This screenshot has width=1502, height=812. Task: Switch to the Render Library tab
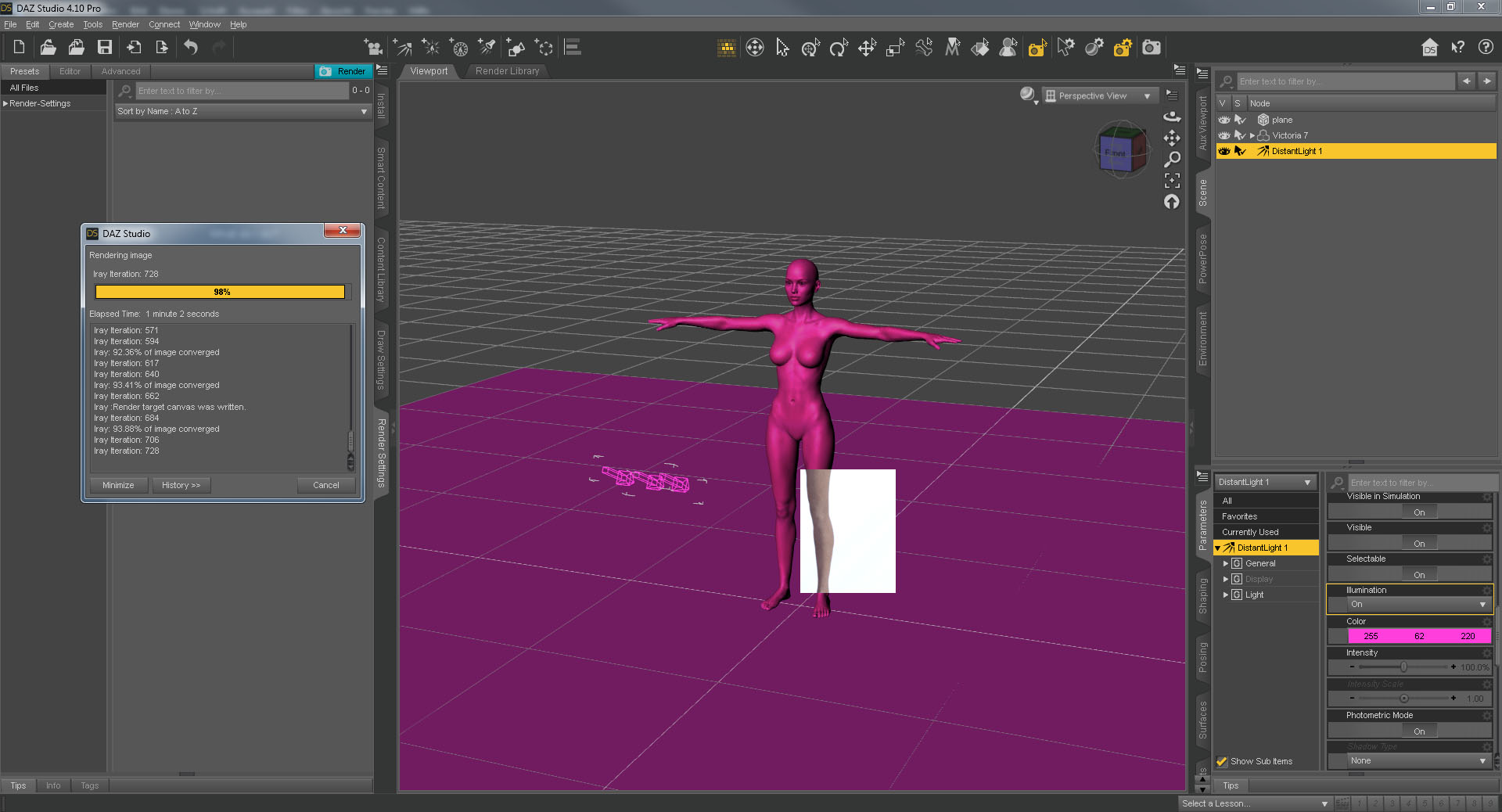tap(507, 71)
